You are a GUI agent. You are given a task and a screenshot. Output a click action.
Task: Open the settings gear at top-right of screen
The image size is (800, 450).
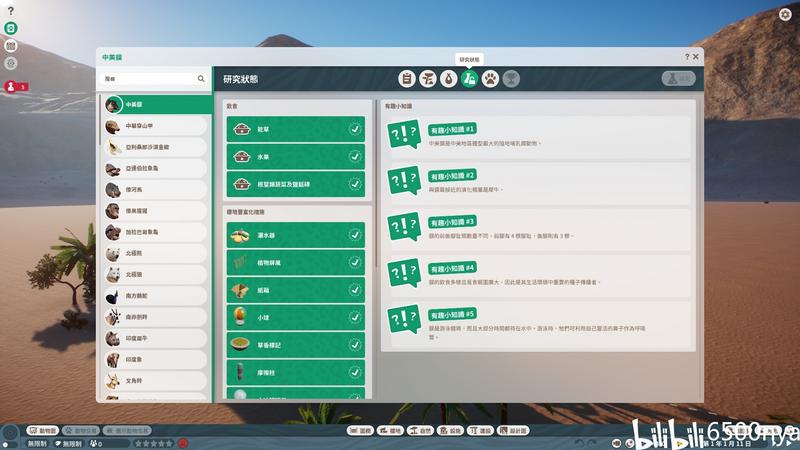pyautogui.click(x=785, y=14)
